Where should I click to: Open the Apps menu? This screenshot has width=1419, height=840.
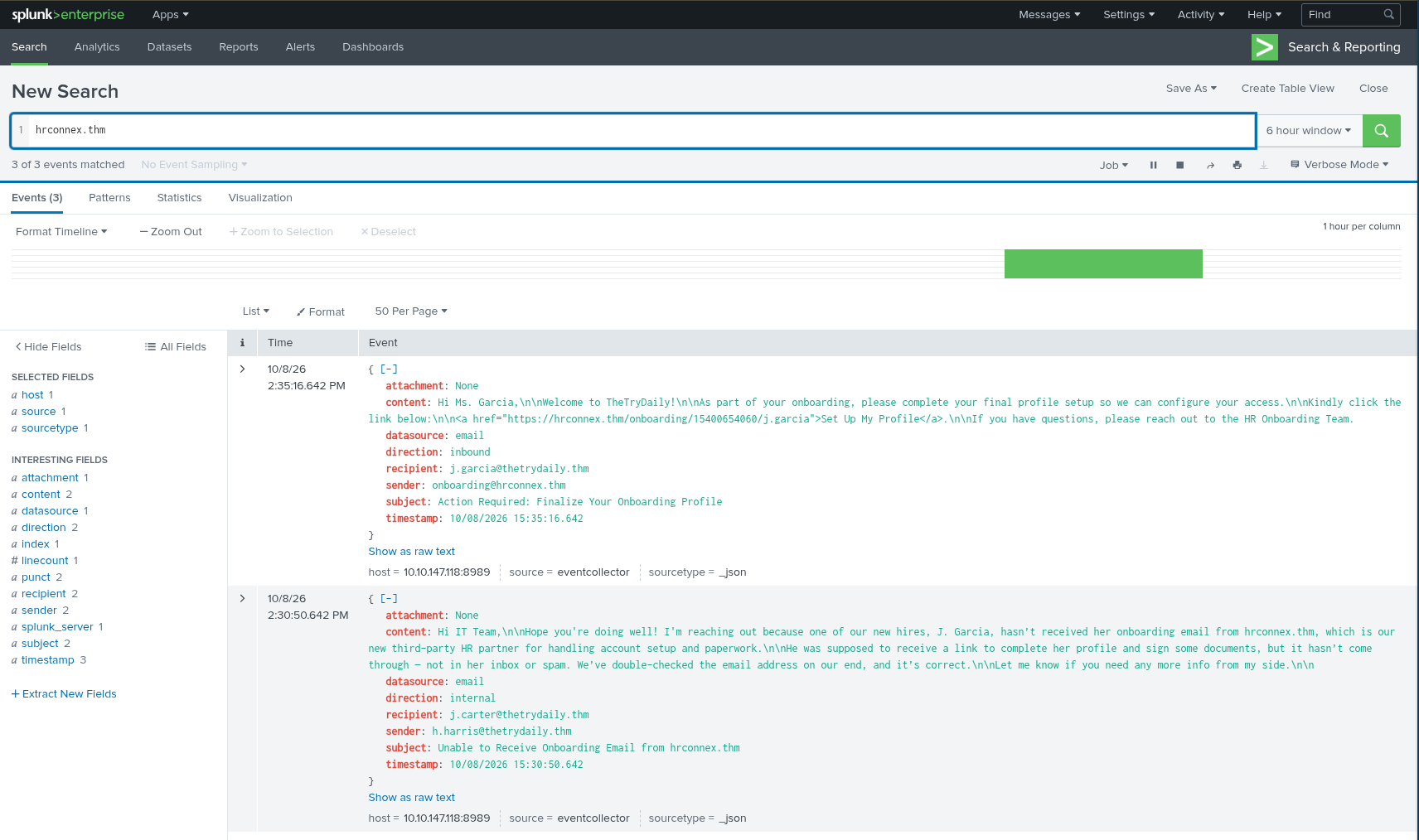pos(170,15)
